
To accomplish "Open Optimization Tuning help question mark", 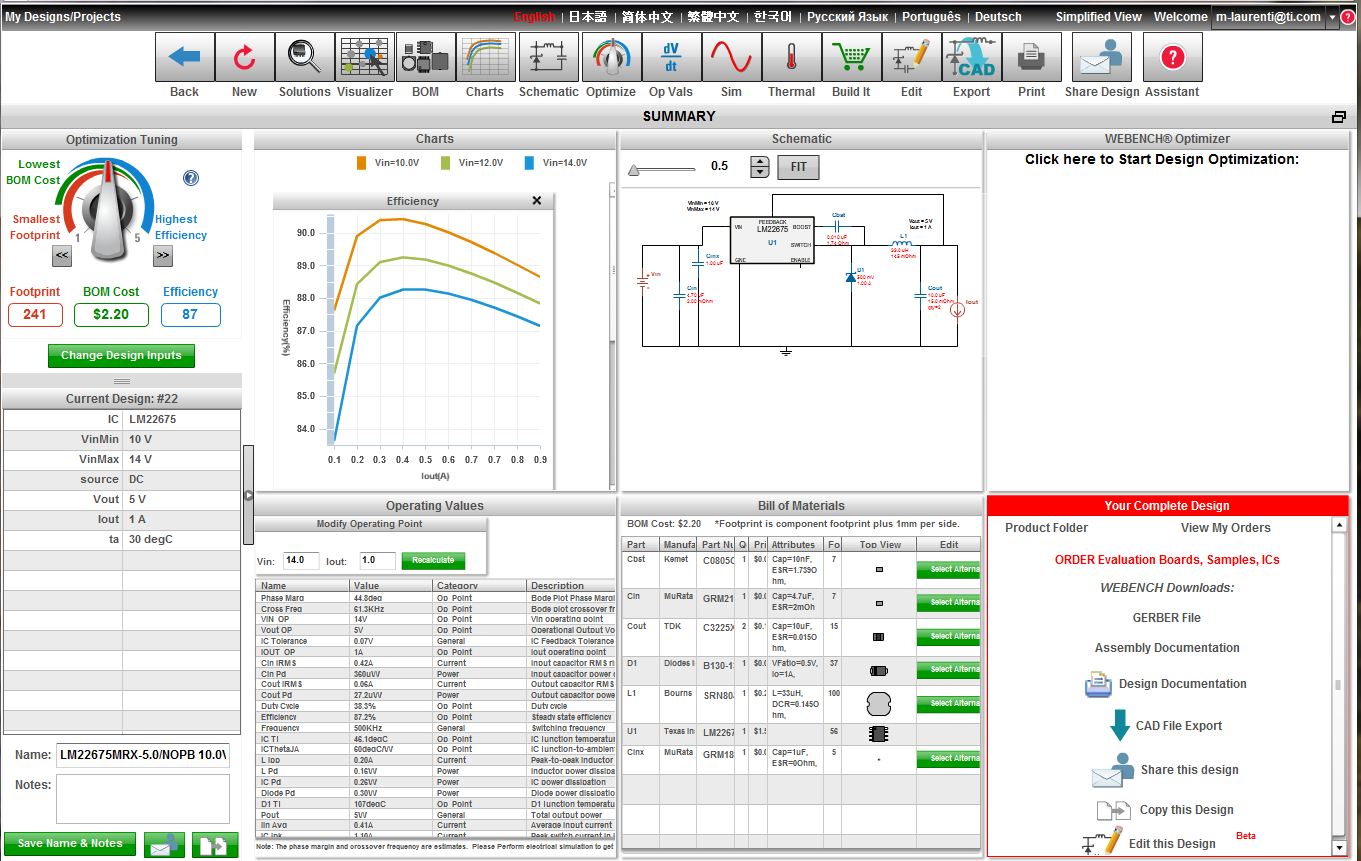I will (x=191, y=178).
